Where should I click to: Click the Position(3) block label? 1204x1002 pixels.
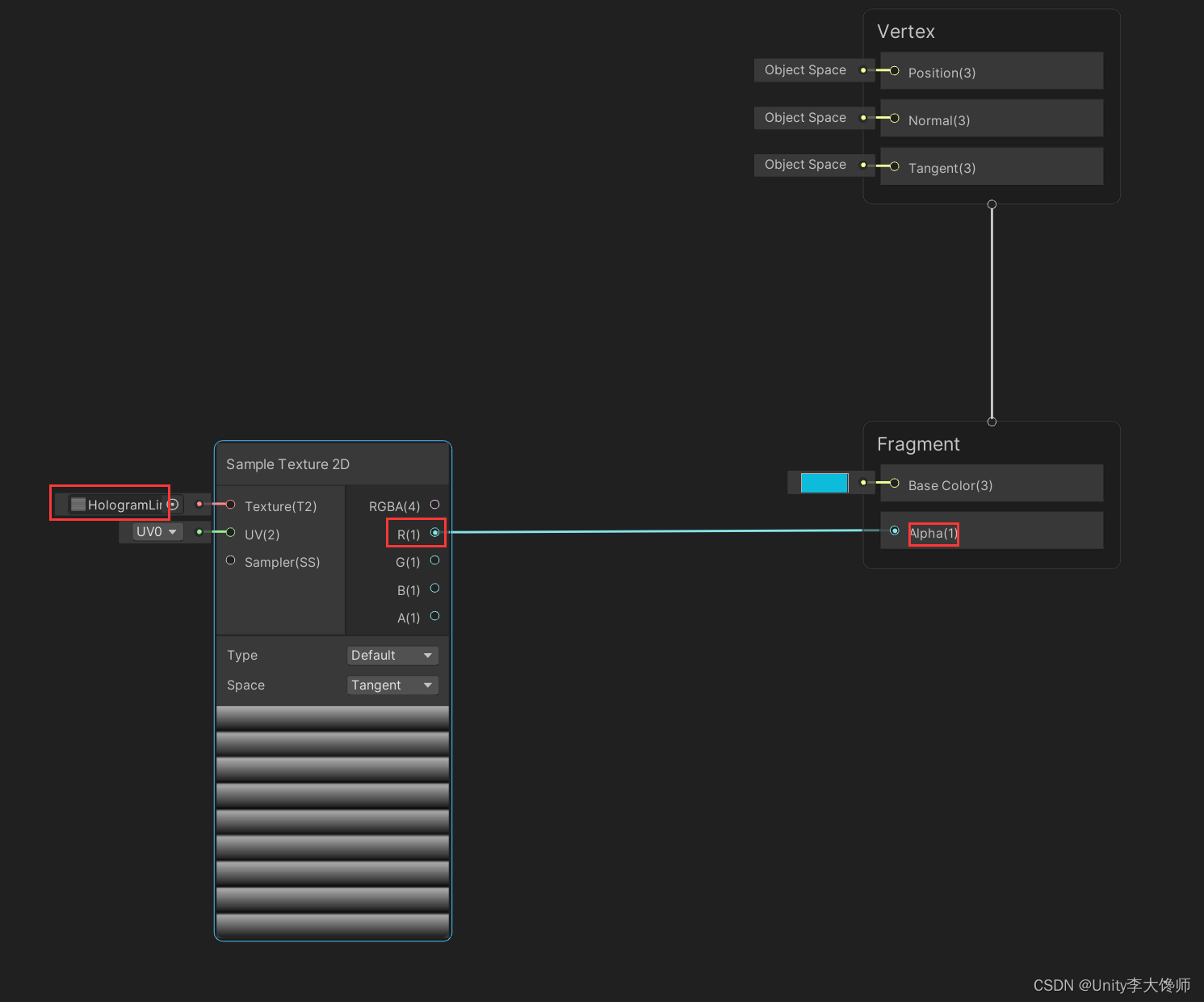click(x=942, y=73)
